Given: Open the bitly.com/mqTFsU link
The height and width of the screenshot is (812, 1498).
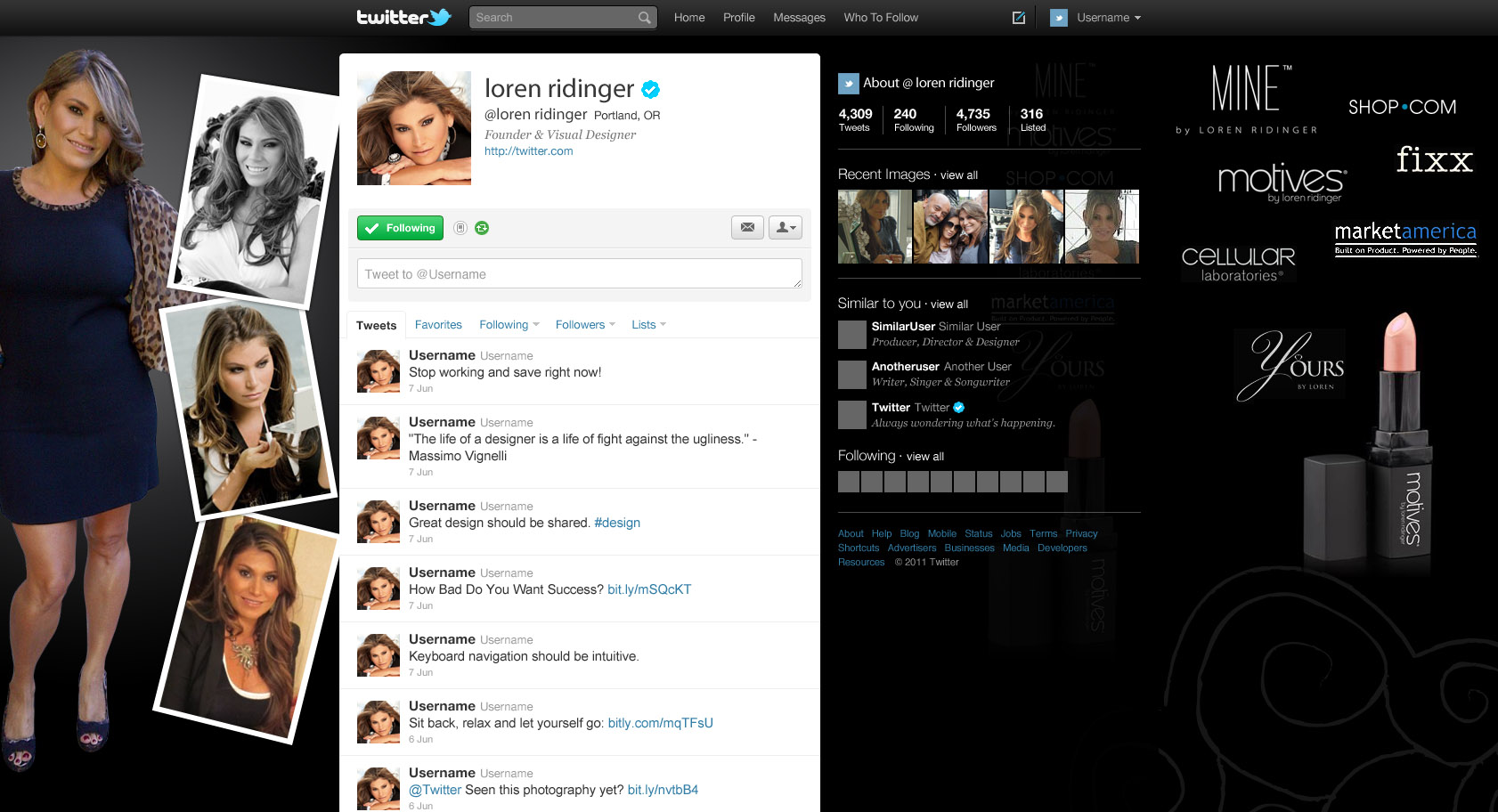Looking at the screenshot, I should point(661,723).
